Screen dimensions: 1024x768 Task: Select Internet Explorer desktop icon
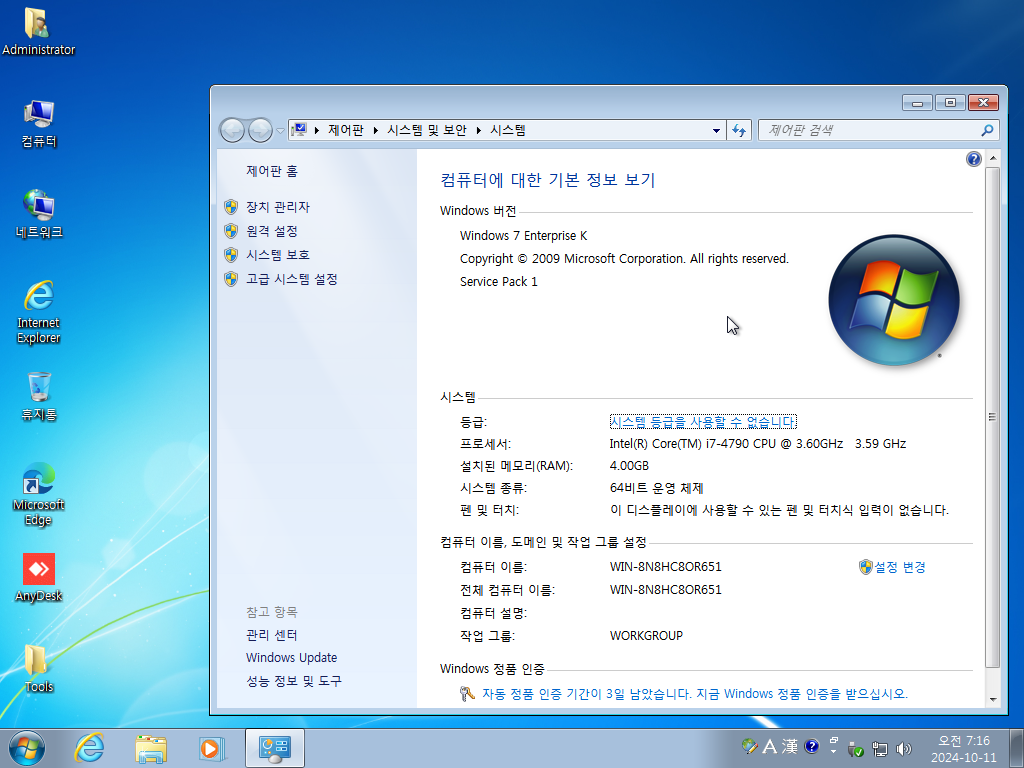pos(39,312)
